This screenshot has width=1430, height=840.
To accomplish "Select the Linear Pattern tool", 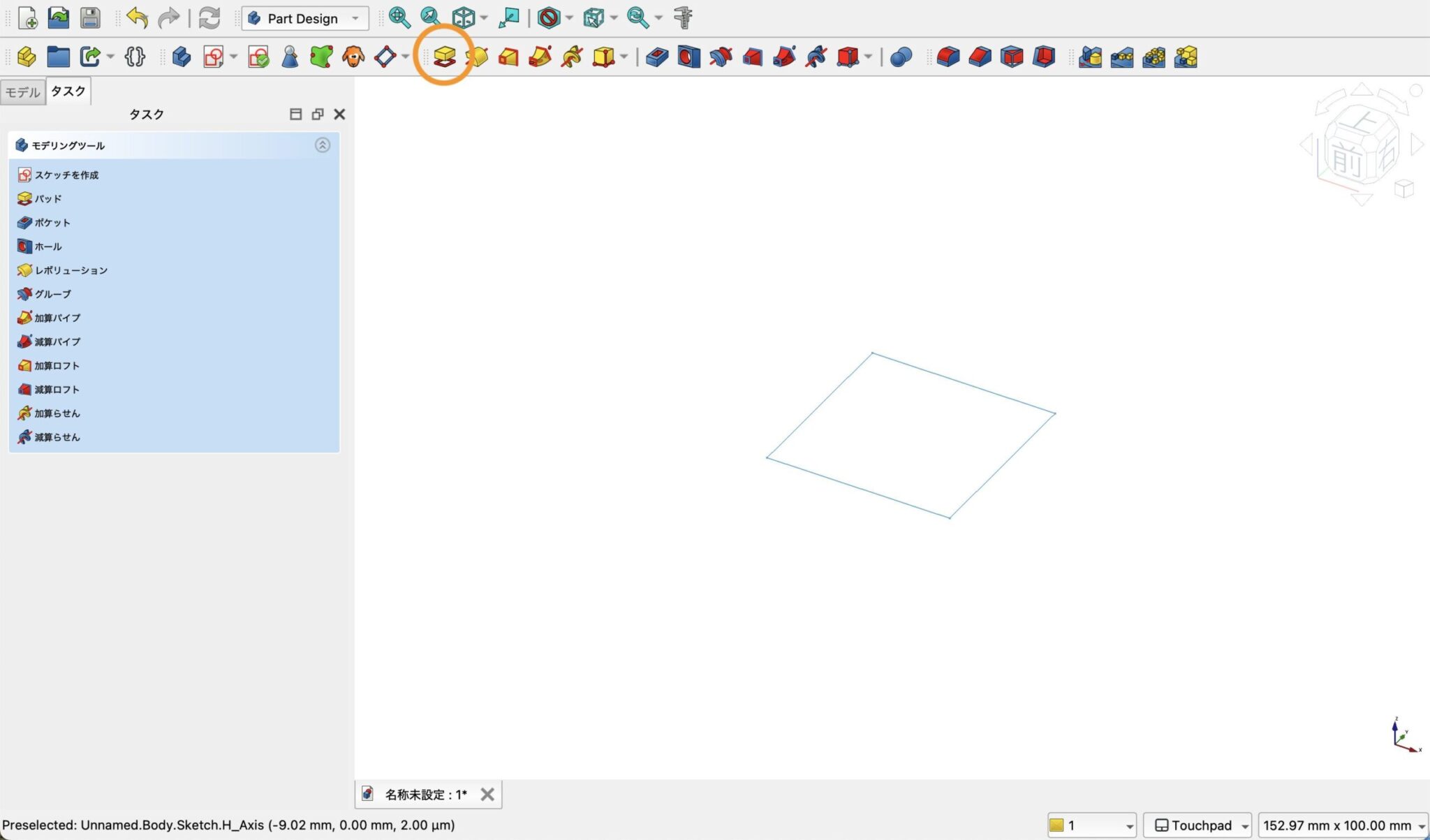I will (x=1122, y=57).
